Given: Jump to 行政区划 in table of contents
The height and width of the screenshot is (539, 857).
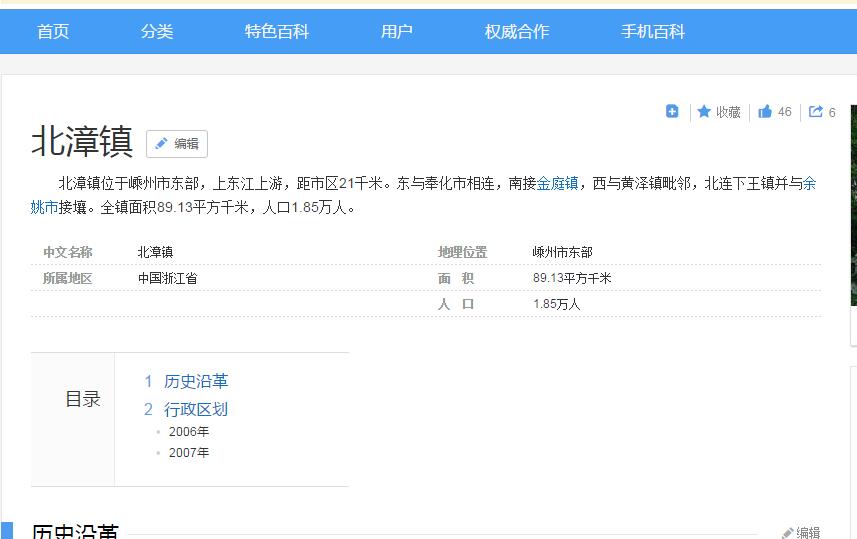Looking at the screenshot, I should [196, 409].
